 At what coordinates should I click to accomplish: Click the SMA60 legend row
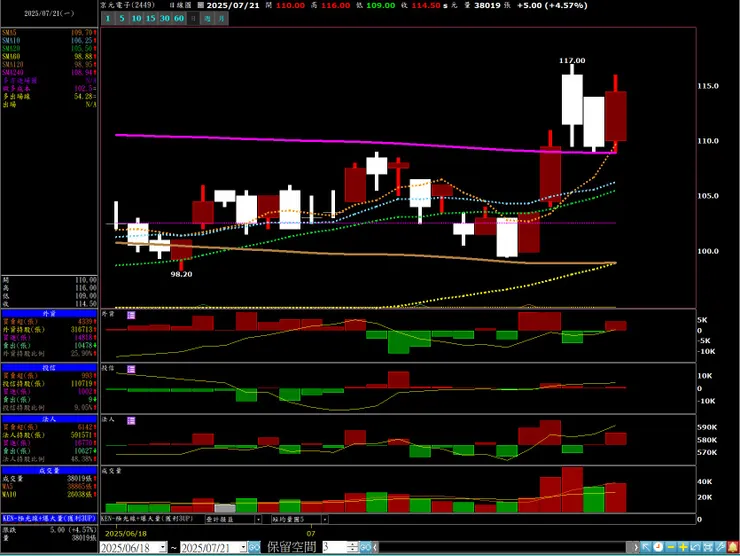tap(49, 57)
